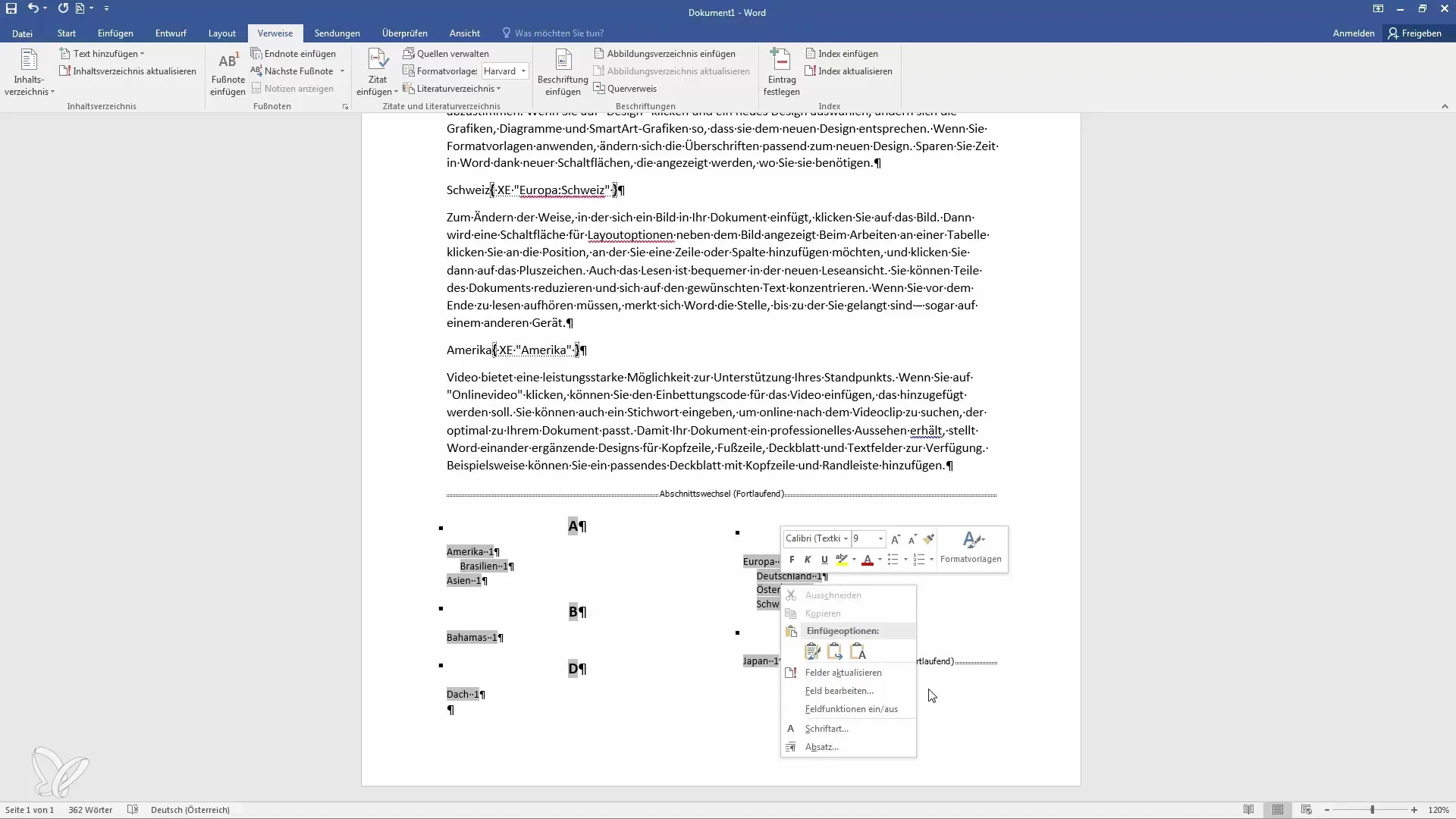Share the document via Freigeben
1456x819 pixels.
pos(1416,33)
